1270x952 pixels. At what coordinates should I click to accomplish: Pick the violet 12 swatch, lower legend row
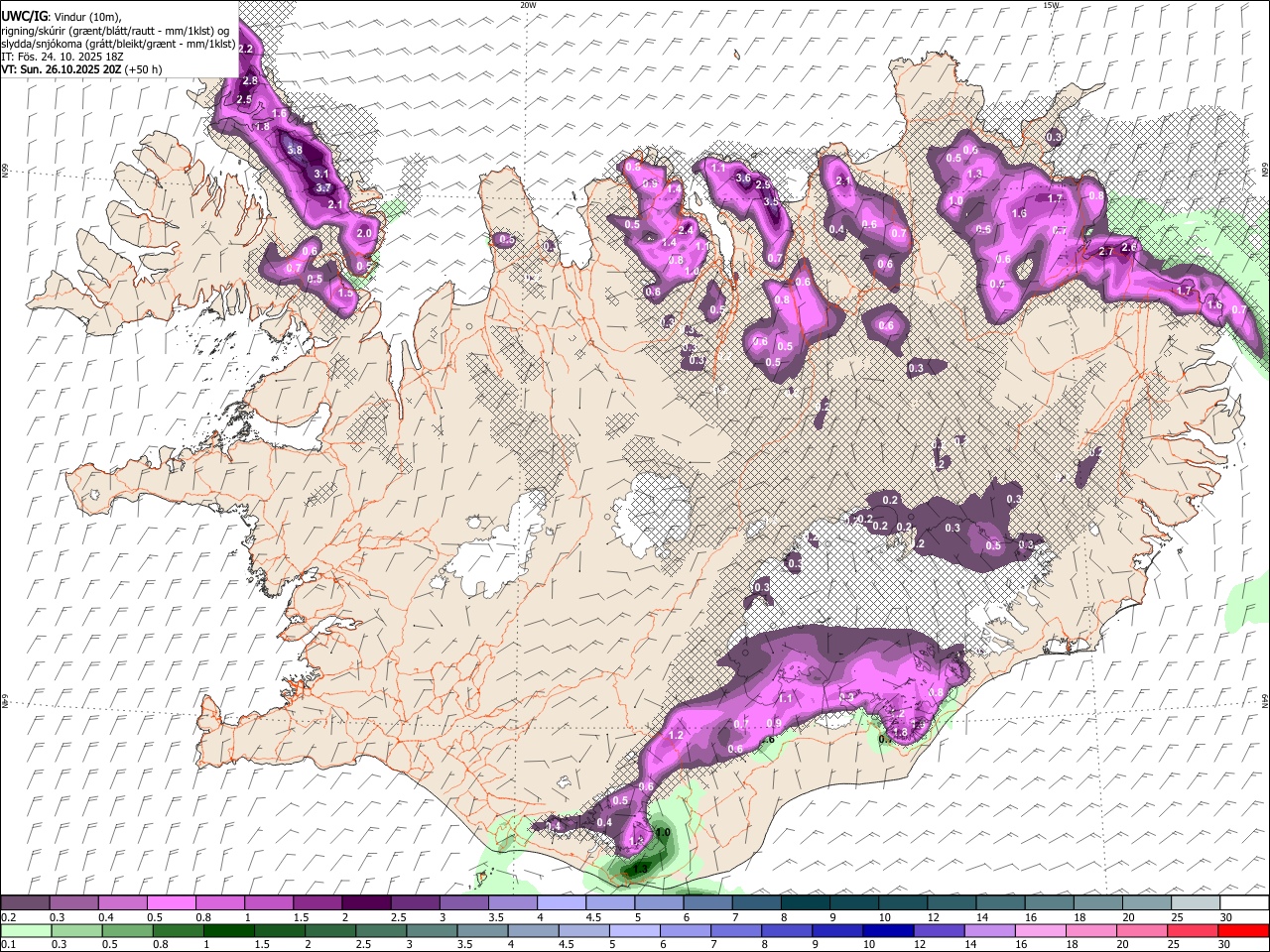[938, 930]
